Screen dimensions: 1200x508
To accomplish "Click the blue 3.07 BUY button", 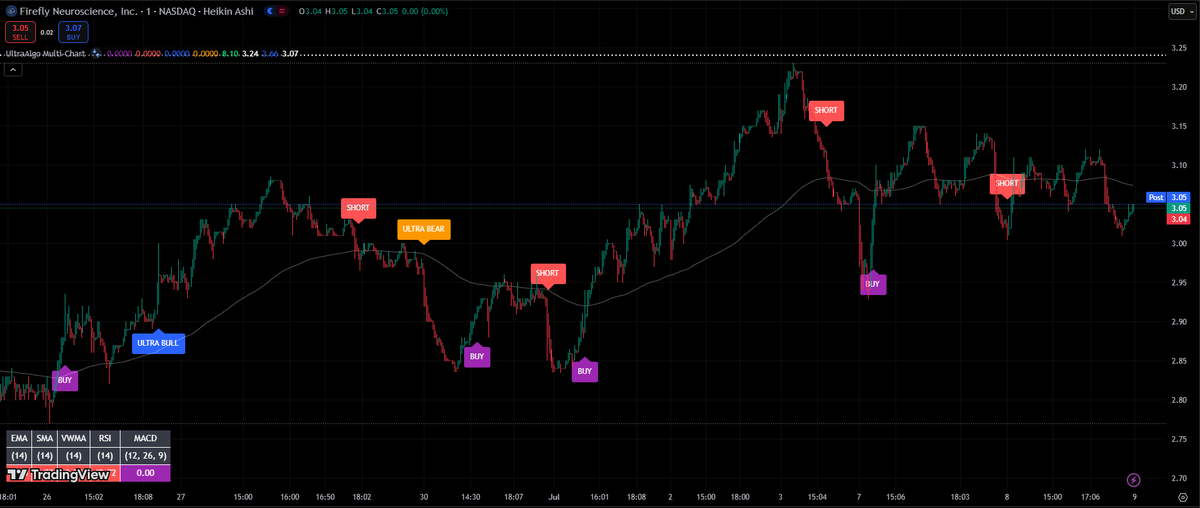I will 73,32.
